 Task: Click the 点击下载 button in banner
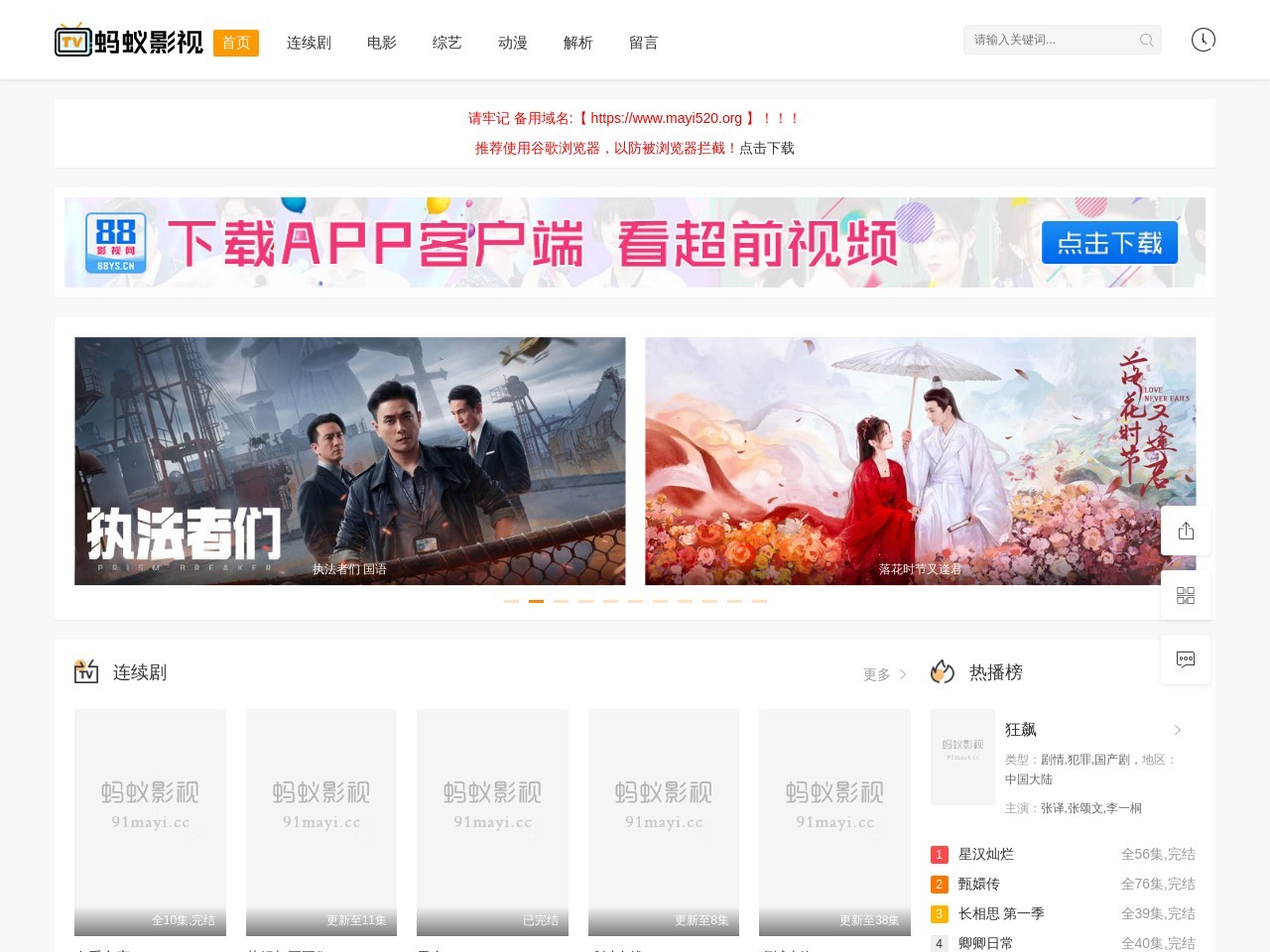[1109, 243]
